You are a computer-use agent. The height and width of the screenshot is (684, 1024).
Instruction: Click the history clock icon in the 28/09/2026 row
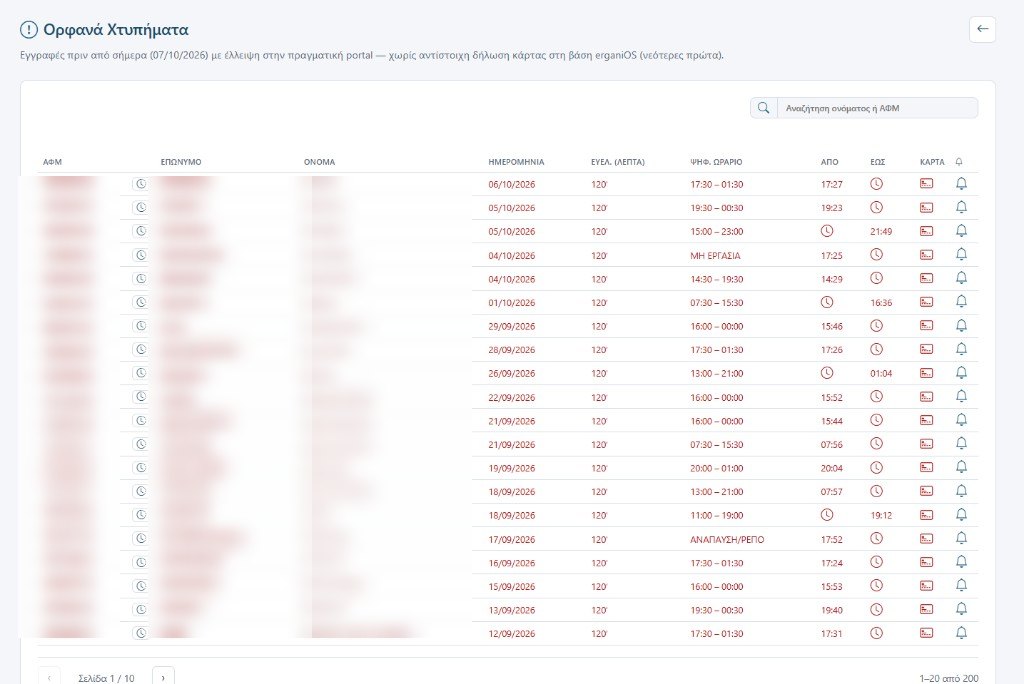tap(140, 350)
